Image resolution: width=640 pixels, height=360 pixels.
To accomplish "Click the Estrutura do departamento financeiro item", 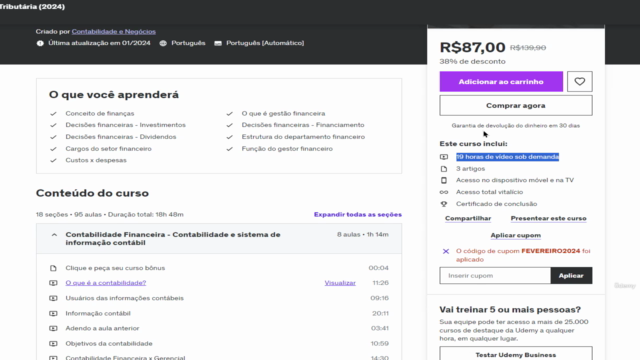I will 303,137.
